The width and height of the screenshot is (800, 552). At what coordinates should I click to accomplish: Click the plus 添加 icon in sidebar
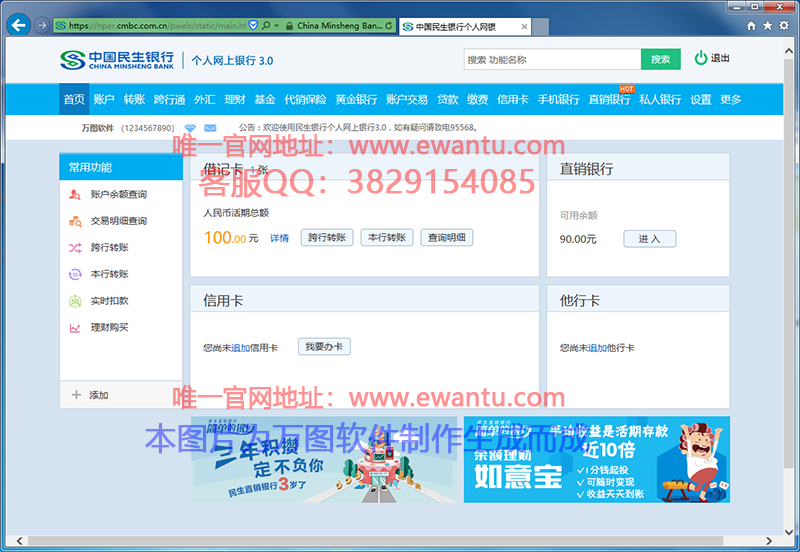click(x=77, y=394)
